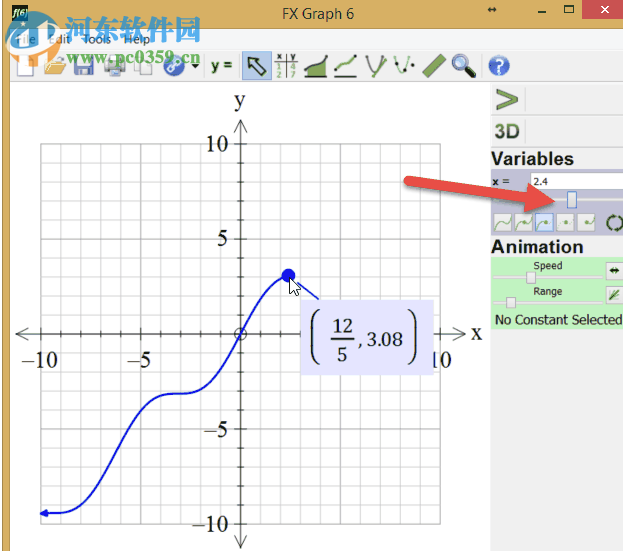Open the x-y table of values tool
This screenshot has height=551, width=623.
[286, 66]
